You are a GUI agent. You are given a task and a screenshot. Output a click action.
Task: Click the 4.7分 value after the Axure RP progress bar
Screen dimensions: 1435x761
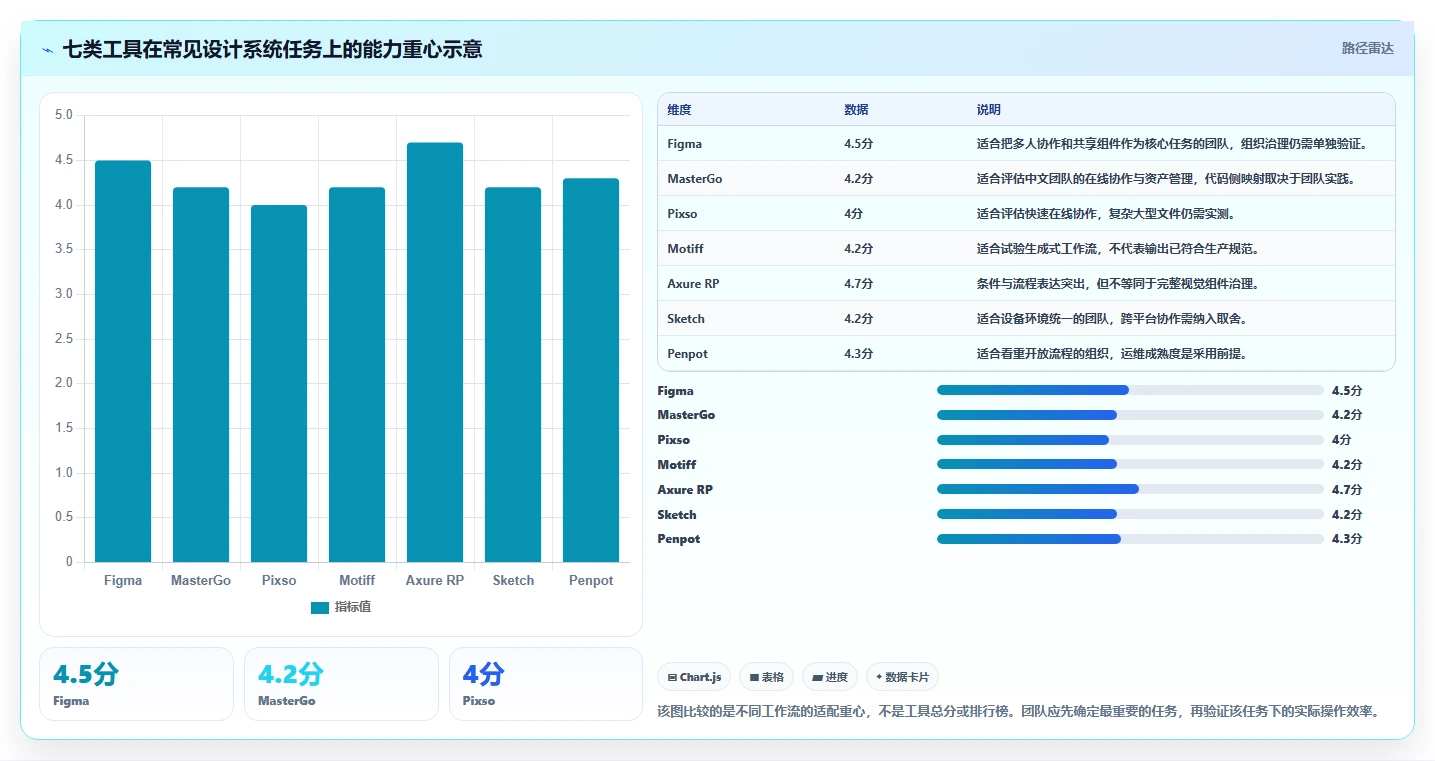pos(1347,490)
